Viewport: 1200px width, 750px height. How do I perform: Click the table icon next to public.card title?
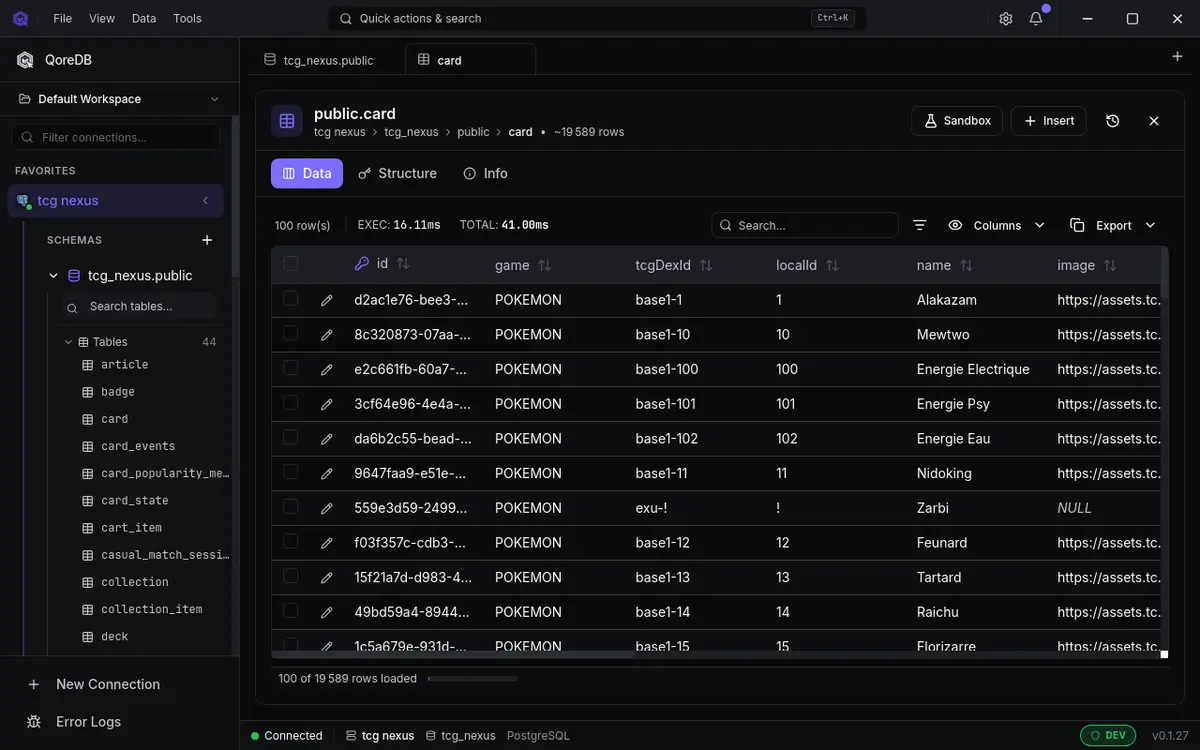pos(287,121)
